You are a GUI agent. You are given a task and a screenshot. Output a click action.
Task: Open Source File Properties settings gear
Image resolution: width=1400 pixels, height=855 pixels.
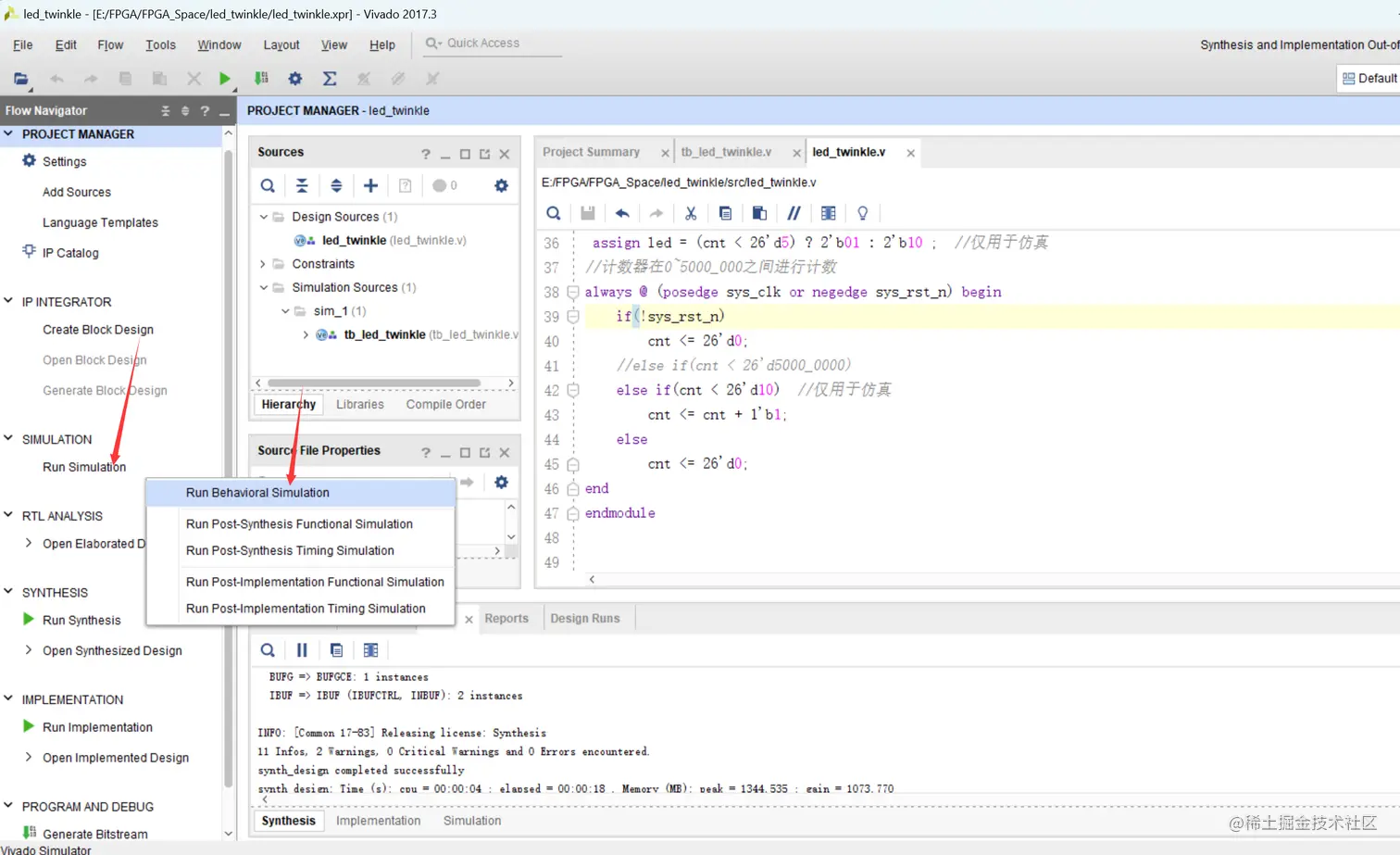click(501, 482)
